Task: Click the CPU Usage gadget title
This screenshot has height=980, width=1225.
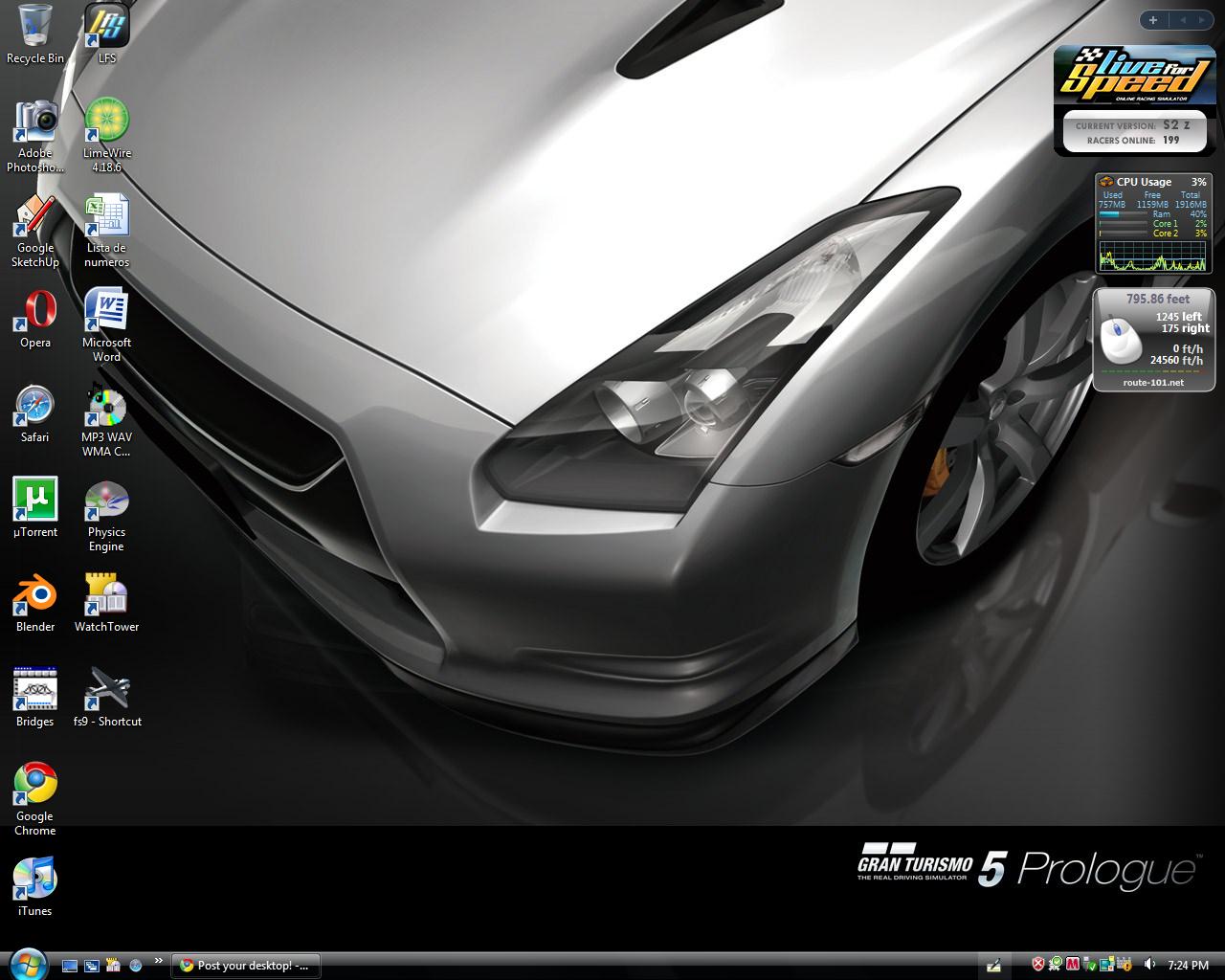Action: (x=1144, y=182)
